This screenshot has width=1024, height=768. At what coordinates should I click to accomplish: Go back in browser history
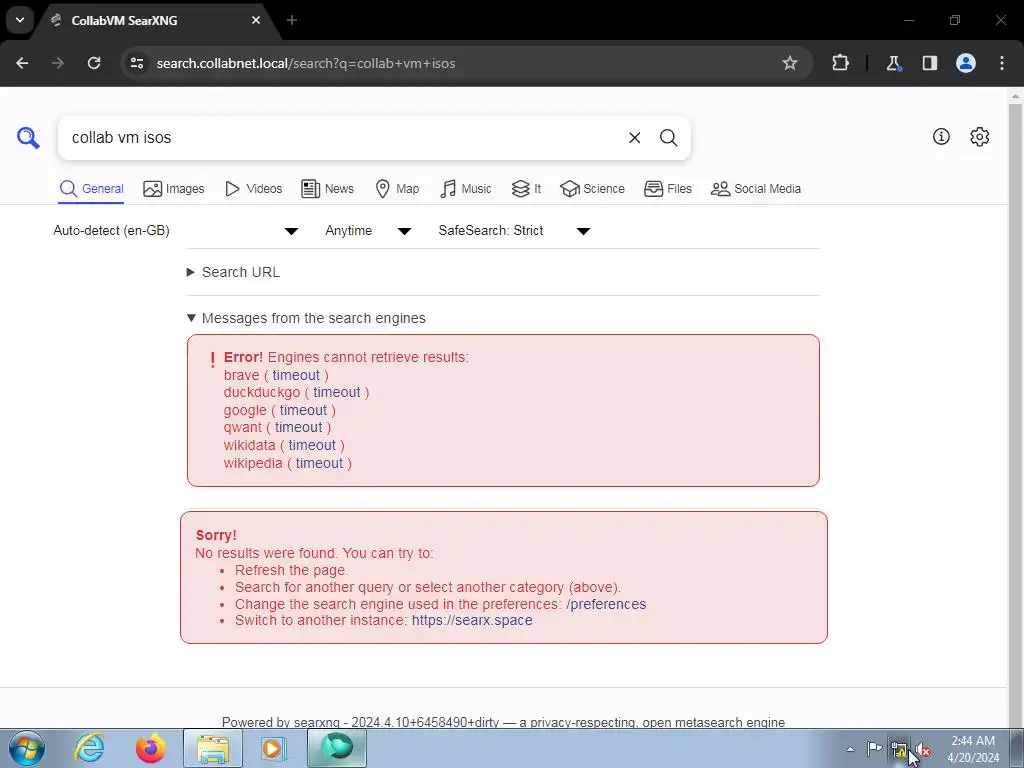pos(22,63)
